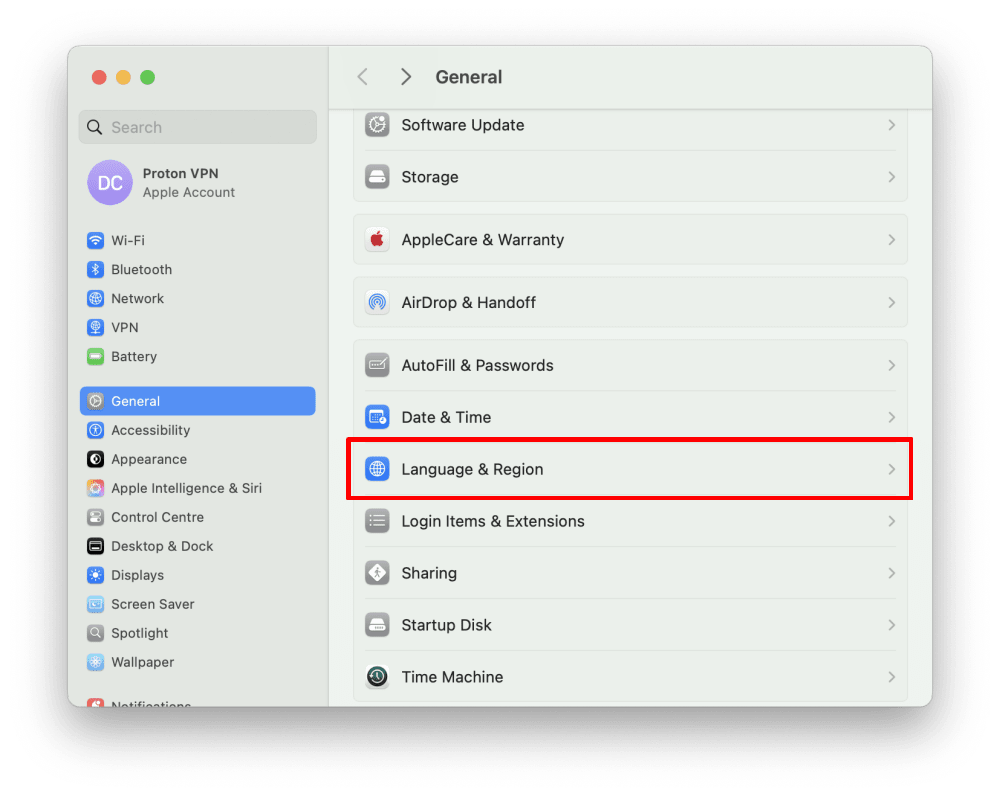Open AirDrop & Handoff chevron
The image size is (1000, 796).
point(892,302)
